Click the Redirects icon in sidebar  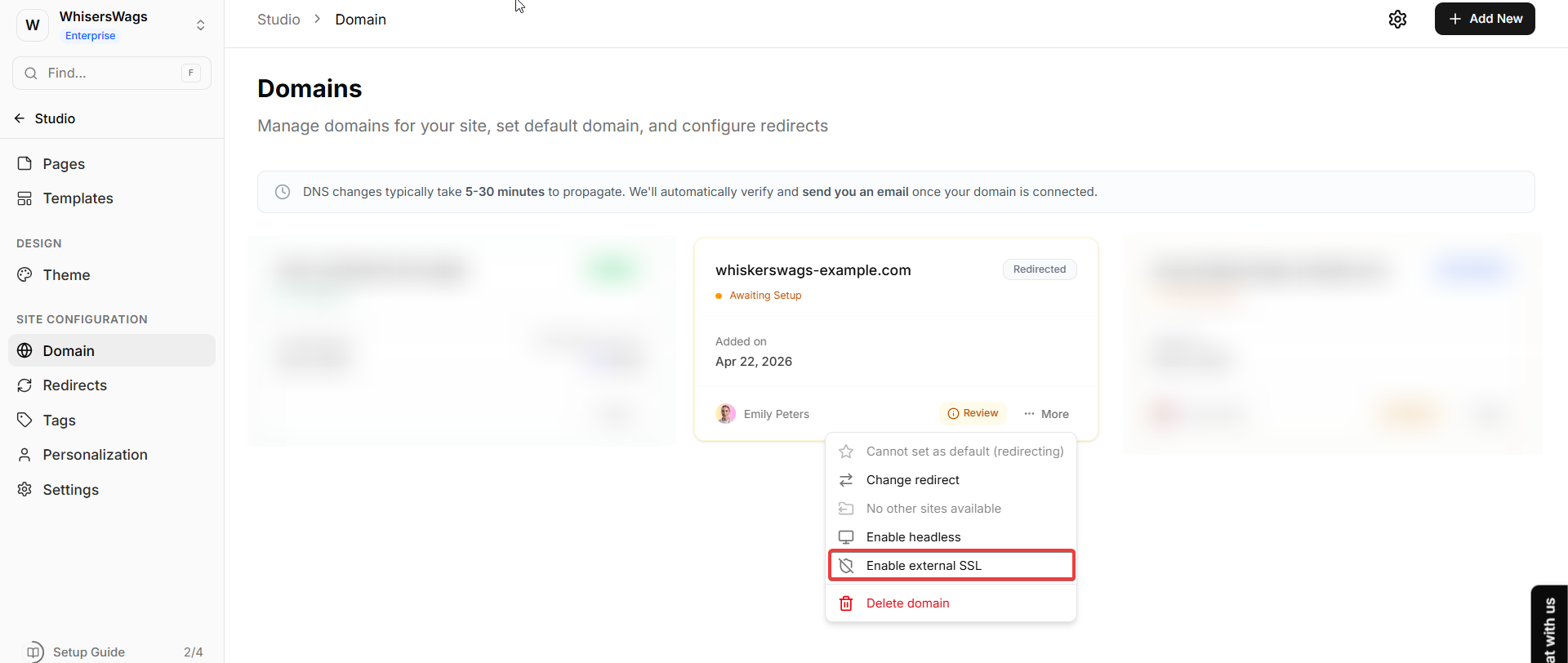(24, 385)
